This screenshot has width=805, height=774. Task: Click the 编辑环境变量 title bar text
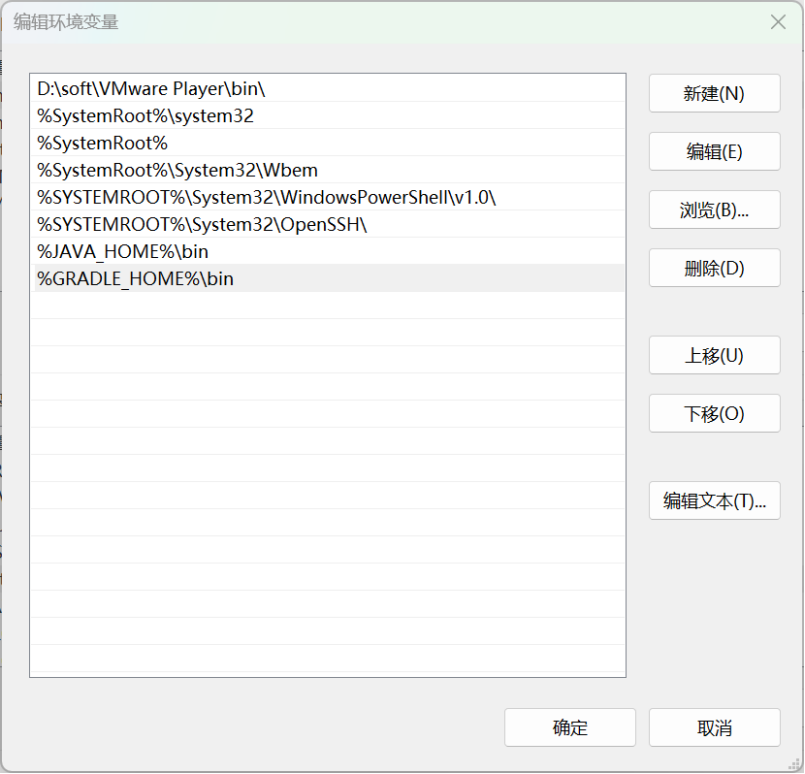66,22
